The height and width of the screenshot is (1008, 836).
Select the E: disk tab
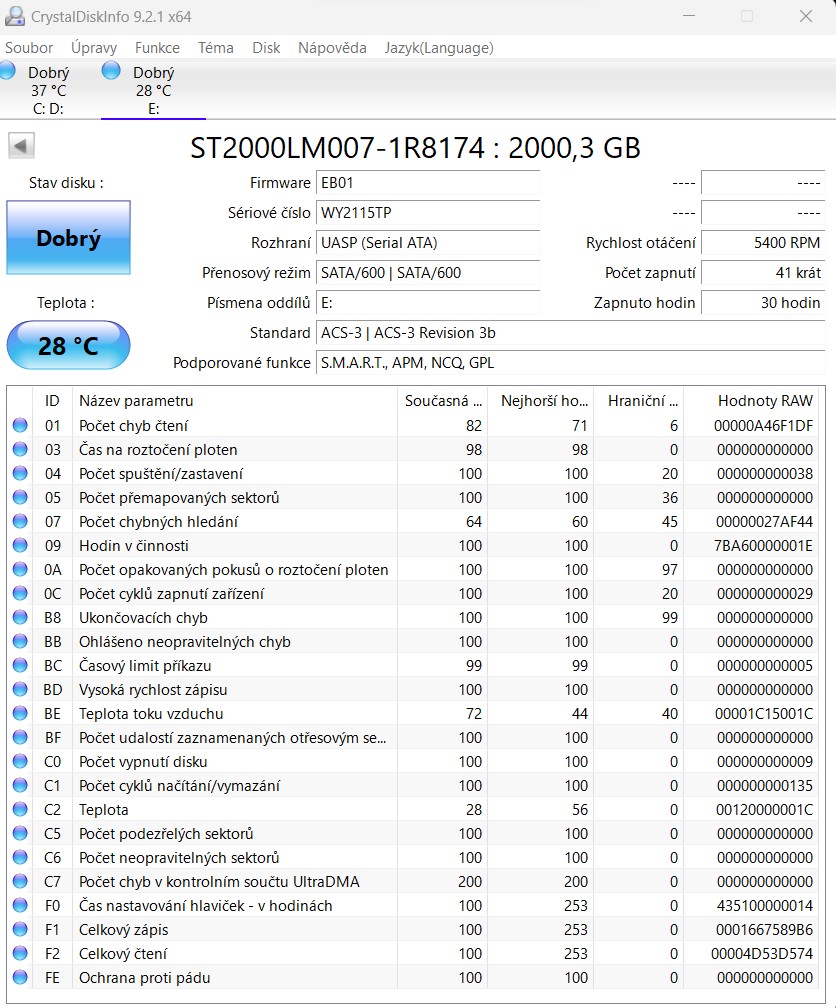click(x=153, y=90)
